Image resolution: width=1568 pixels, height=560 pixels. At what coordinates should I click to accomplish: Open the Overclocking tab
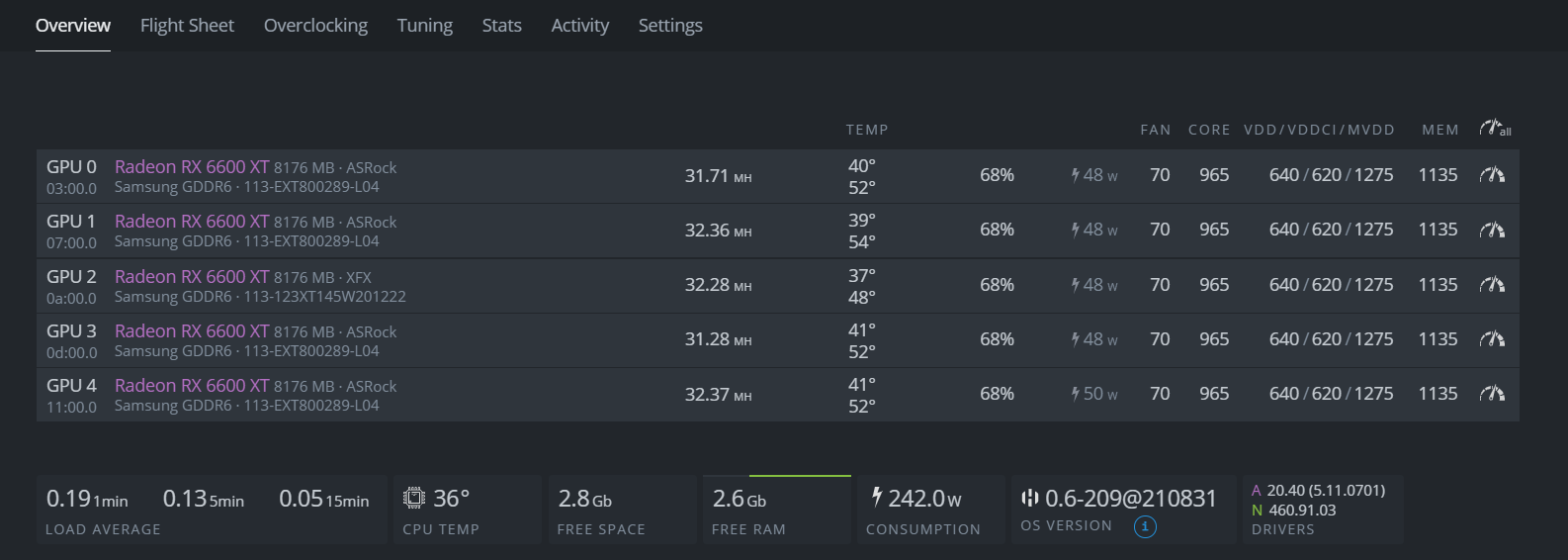click(315, 26)
